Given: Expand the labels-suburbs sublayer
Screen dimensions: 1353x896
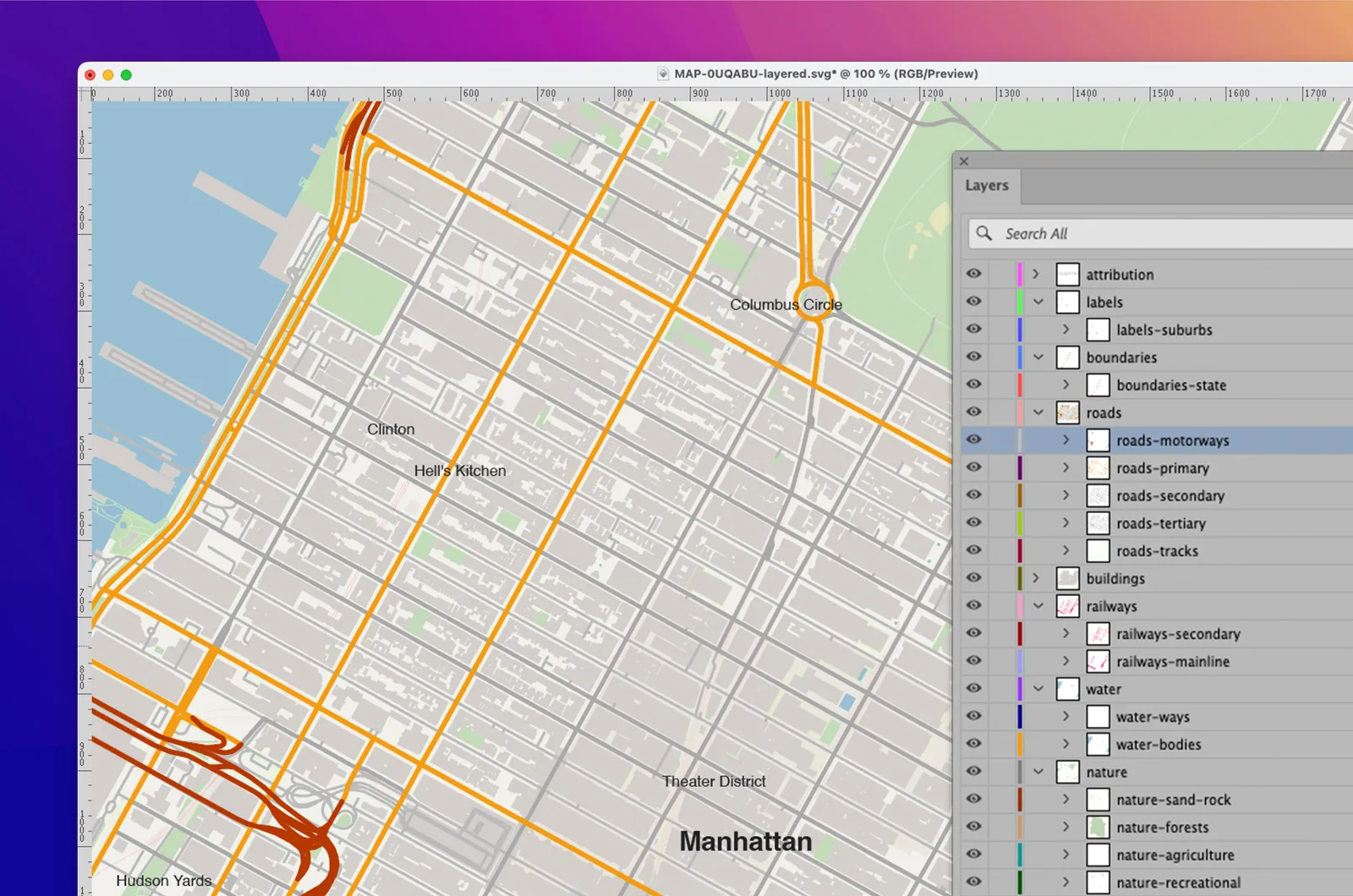Looking at the screenshot, I should pos(1066,329).
